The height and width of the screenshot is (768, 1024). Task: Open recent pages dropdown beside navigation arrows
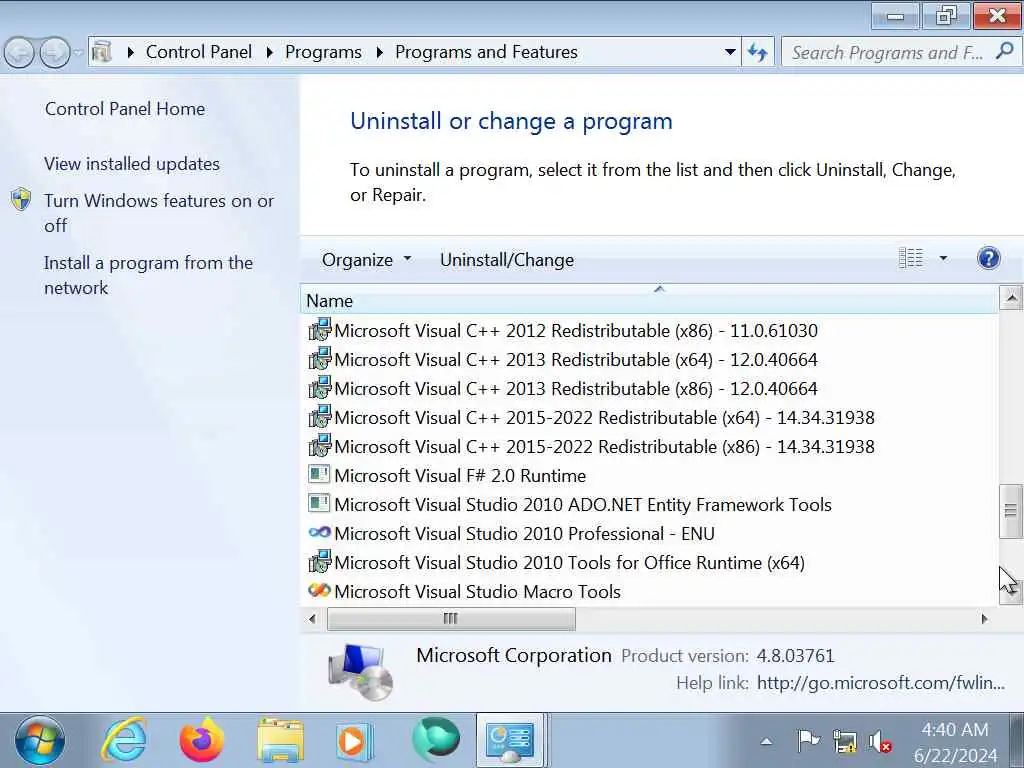[x=78, y=52]
